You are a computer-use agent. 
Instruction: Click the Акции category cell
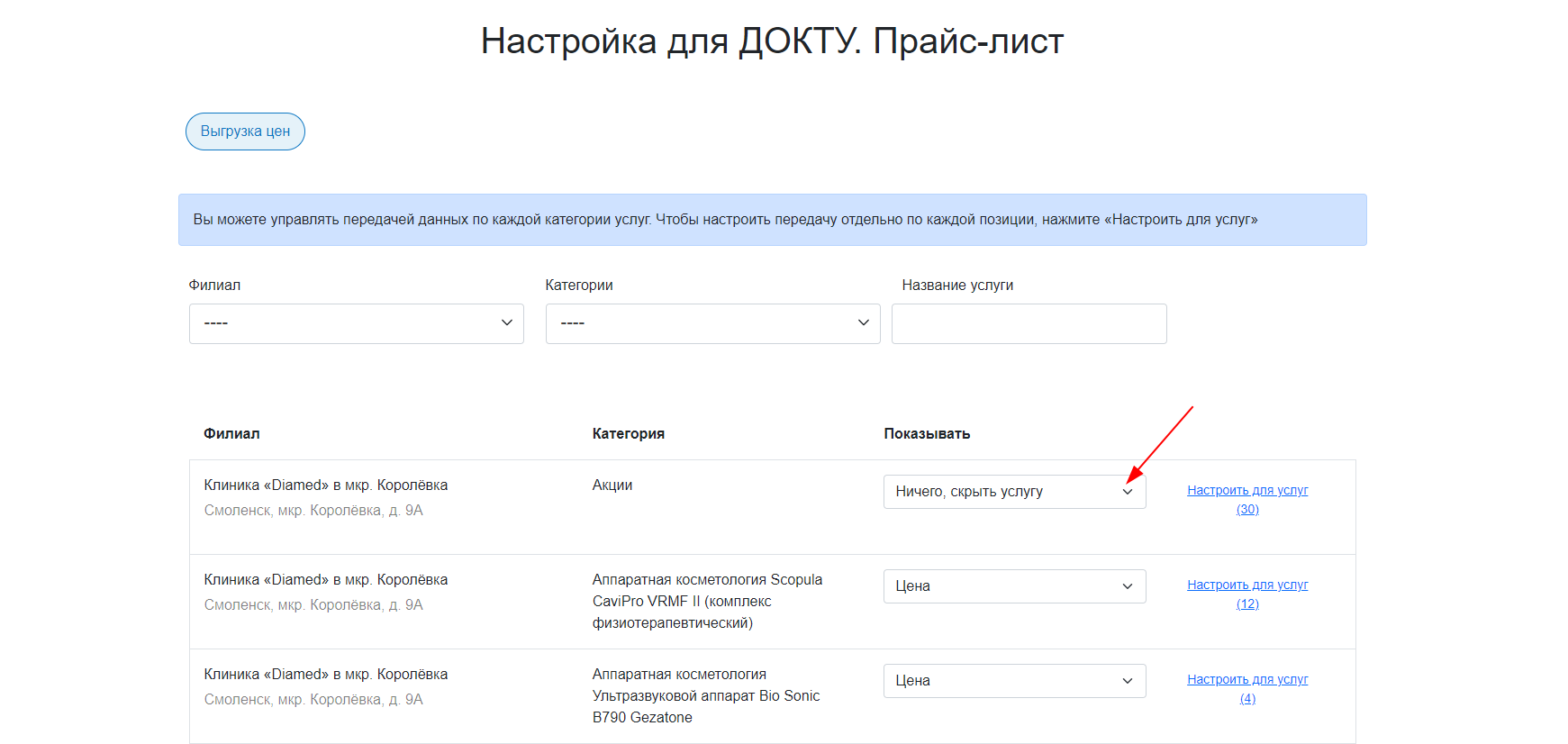coord(612,485)
